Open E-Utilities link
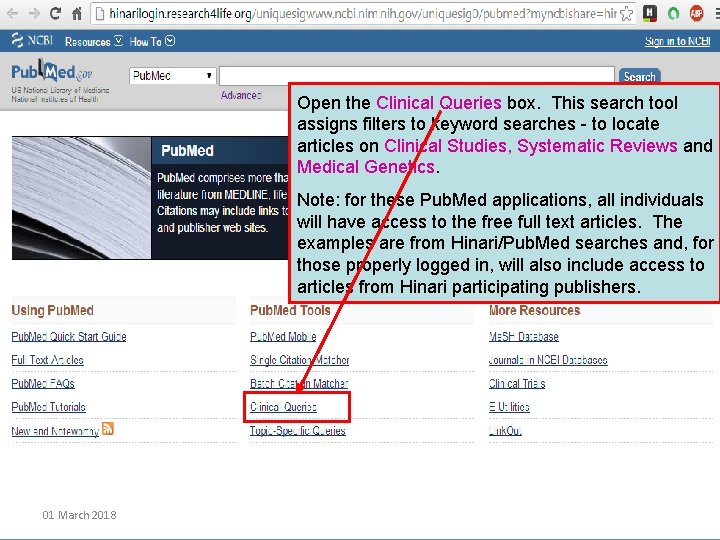The image size is (720, 540). click(x=509, y=407)
